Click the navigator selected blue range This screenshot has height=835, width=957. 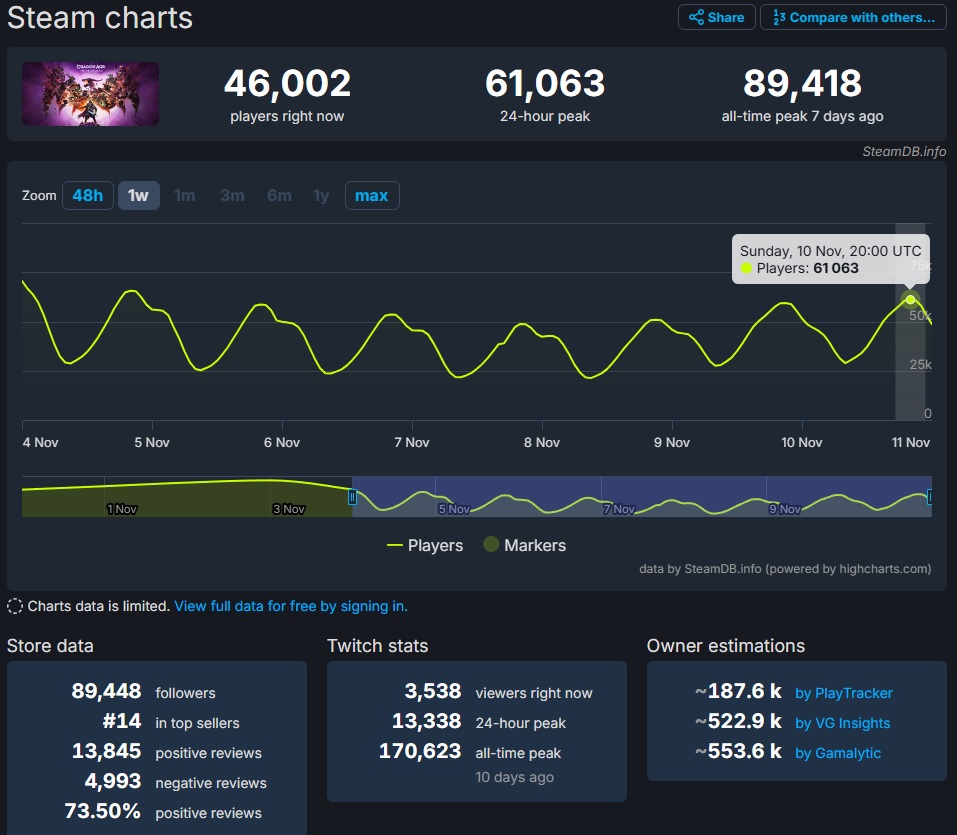[x=641, y=497]
